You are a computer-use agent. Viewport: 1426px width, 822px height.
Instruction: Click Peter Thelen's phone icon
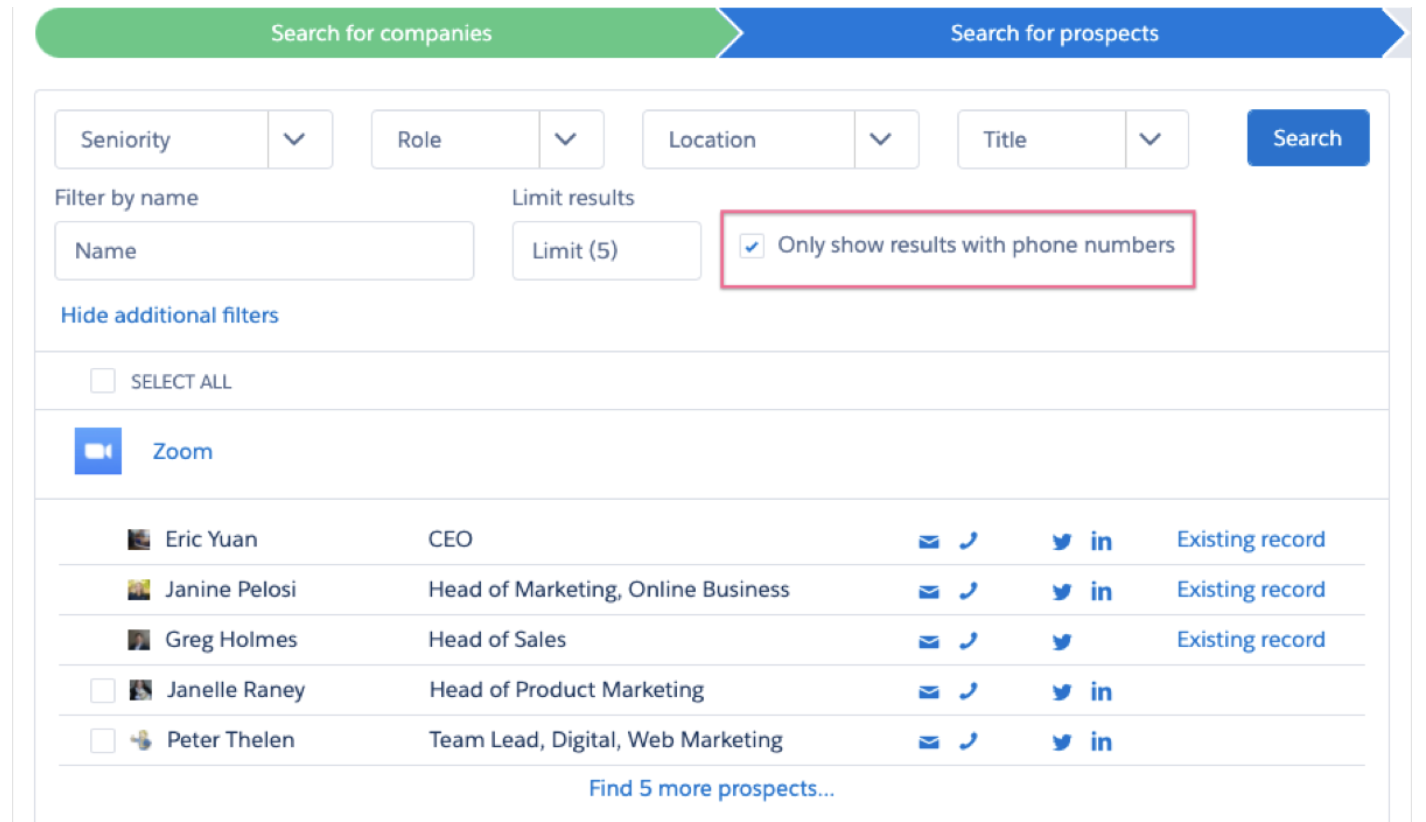click(x=967, y=741)
